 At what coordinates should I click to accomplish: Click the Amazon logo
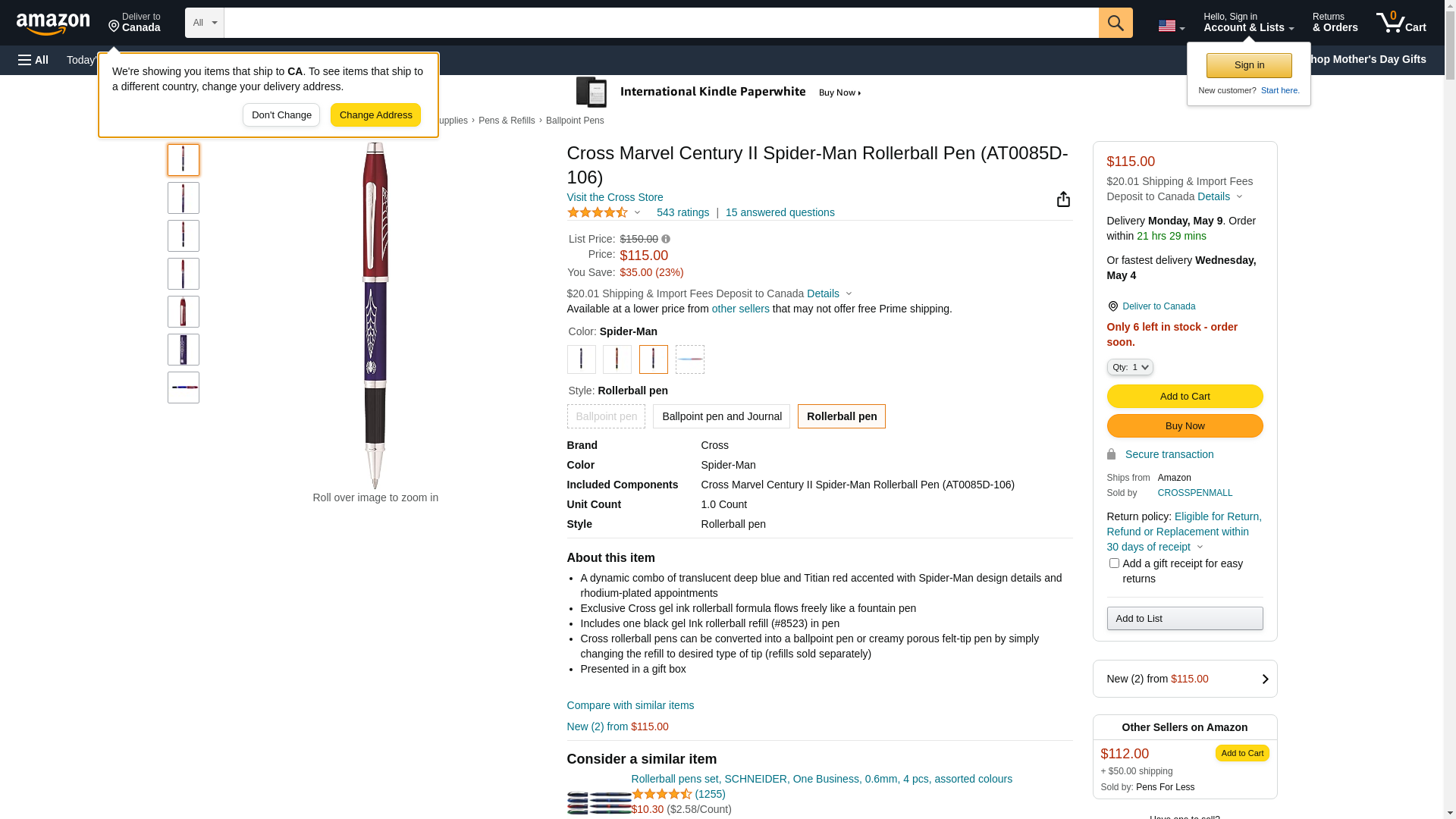point(53,24)
